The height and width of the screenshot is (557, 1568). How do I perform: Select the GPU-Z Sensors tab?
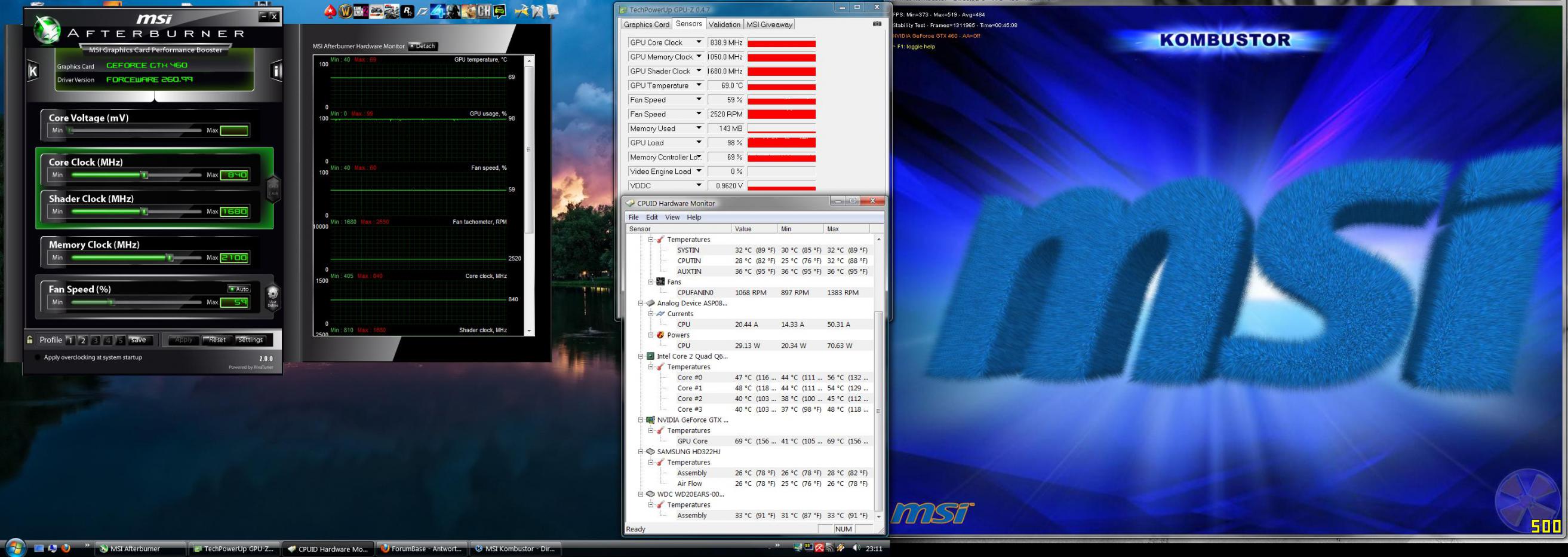click(689, 24)
